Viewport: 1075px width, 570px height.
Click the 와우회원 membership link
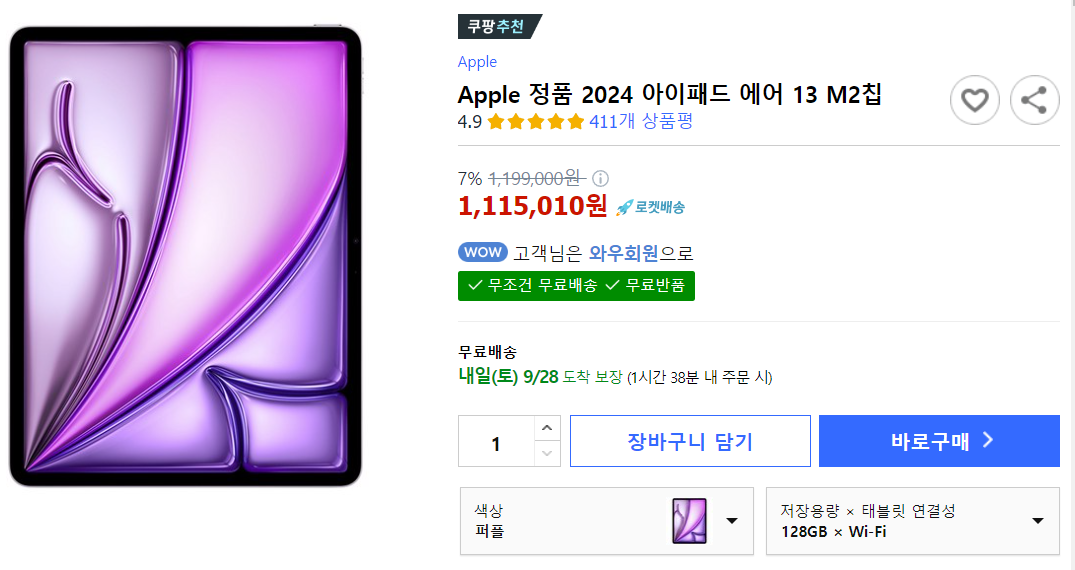[624, 253]
